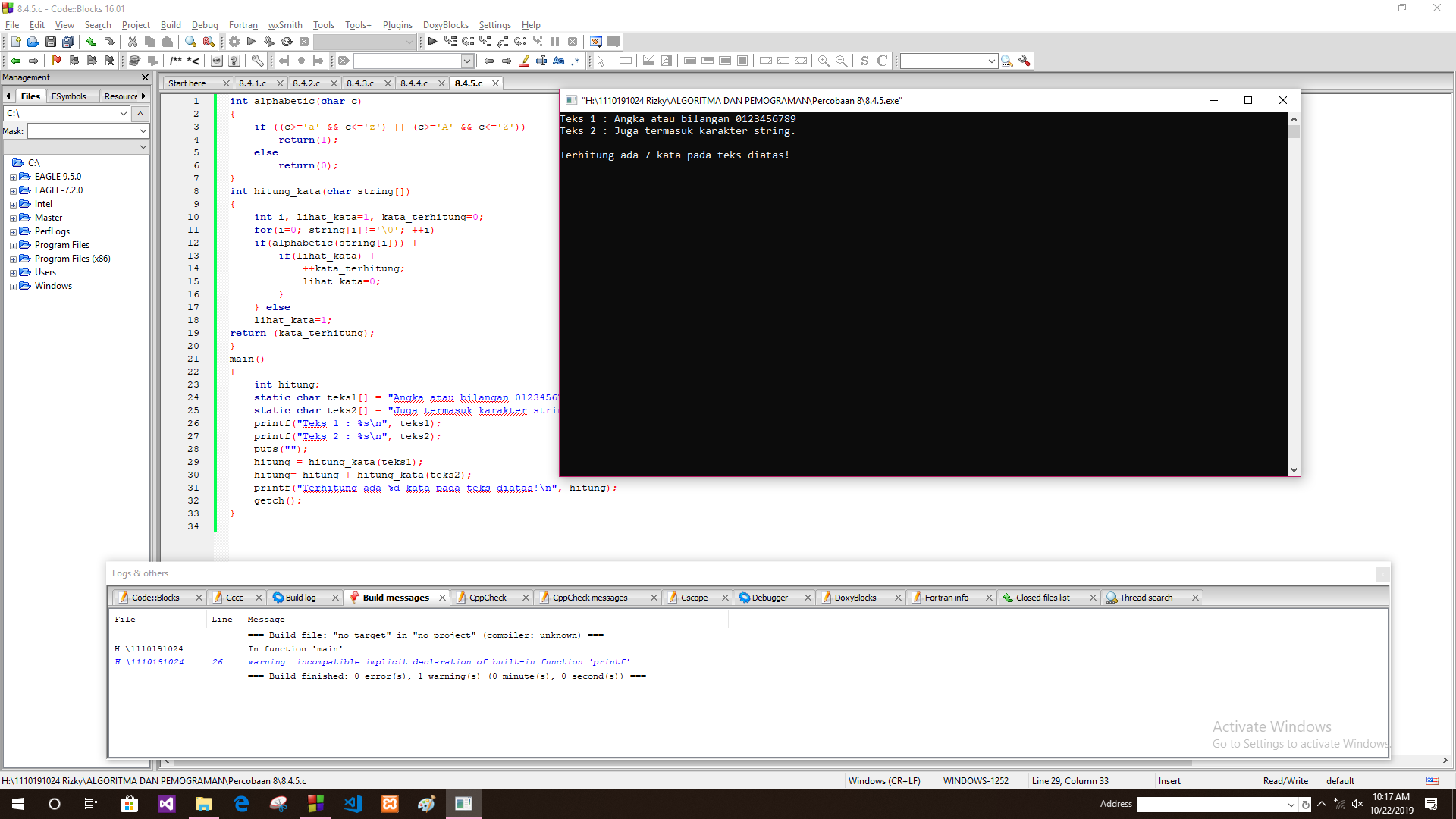This screenshot has height=819, width=1456.
Task: Open the incremental search text dropdown
Action: 467,61
